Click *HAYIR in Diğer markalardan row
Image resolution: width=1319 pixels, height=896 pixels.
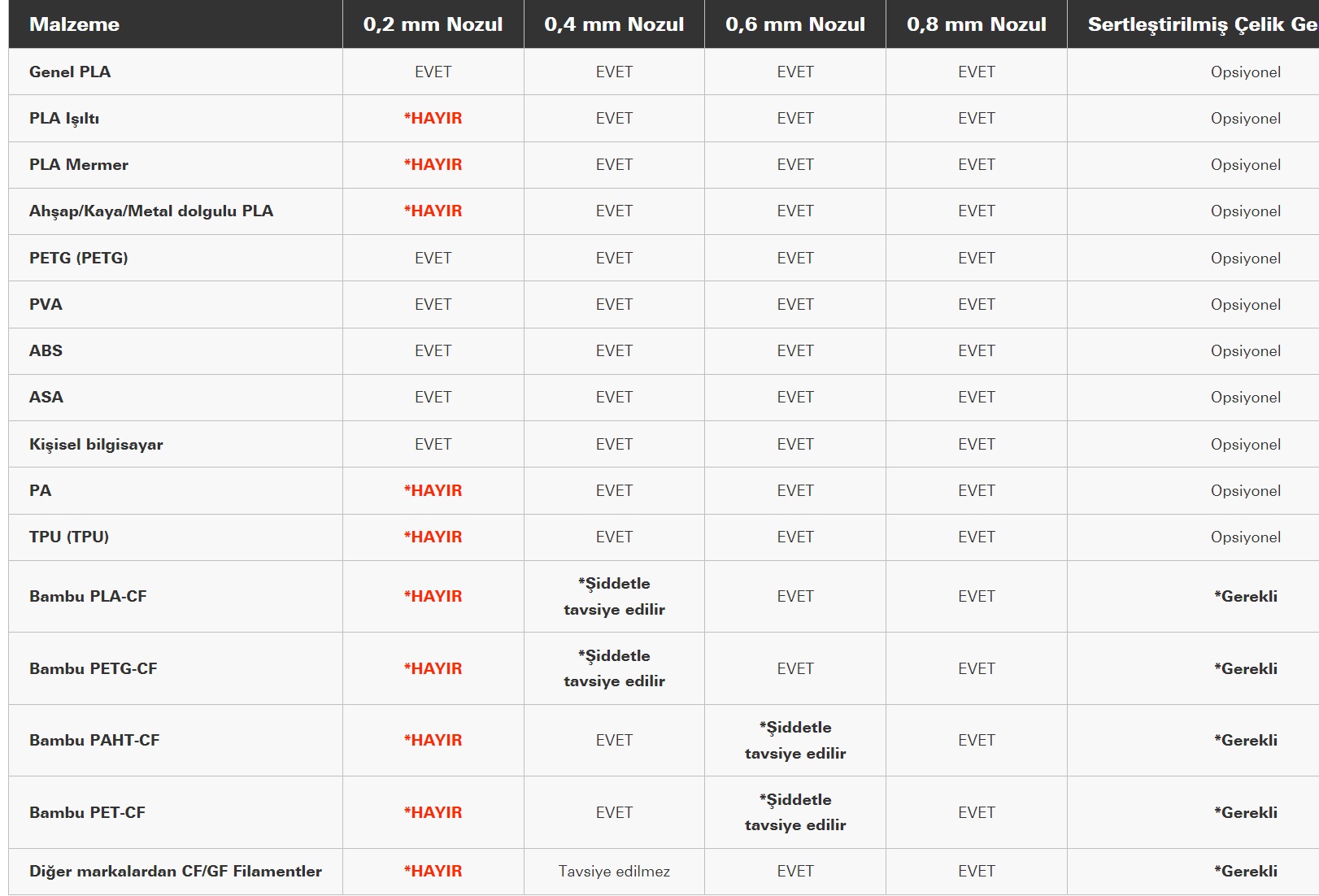(x=433, y=871)
